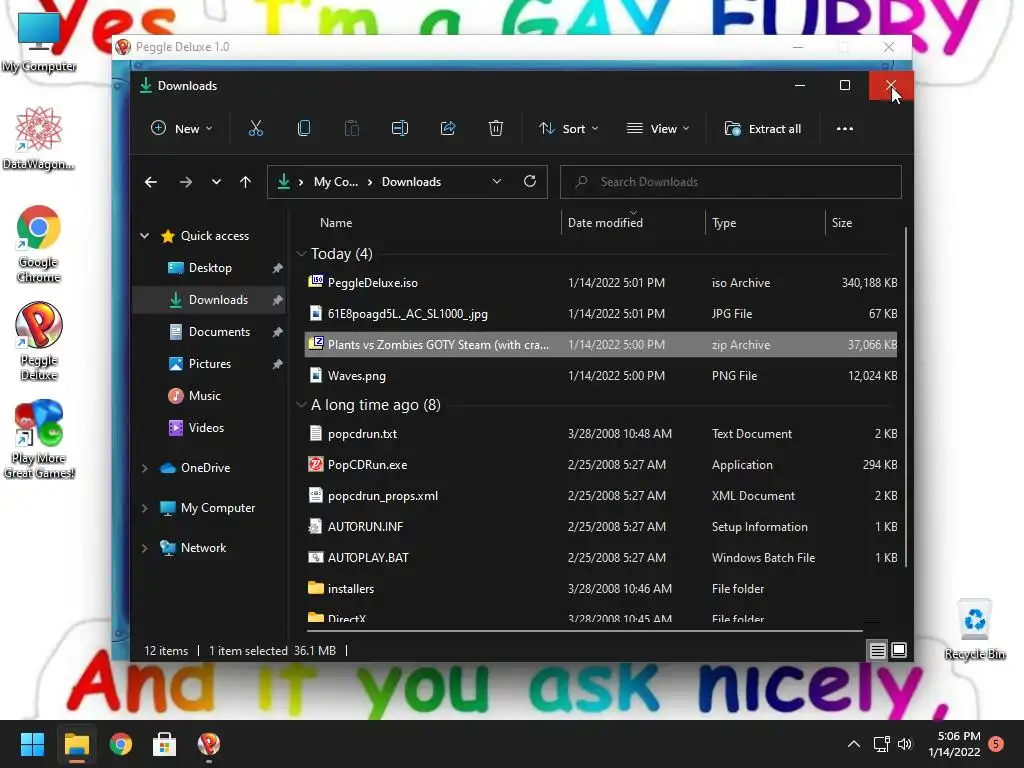Image resolution: width=1024 pixels, height=768 pixels.
Task: Click the vertical scrollbar of file list
Action: 905,396
